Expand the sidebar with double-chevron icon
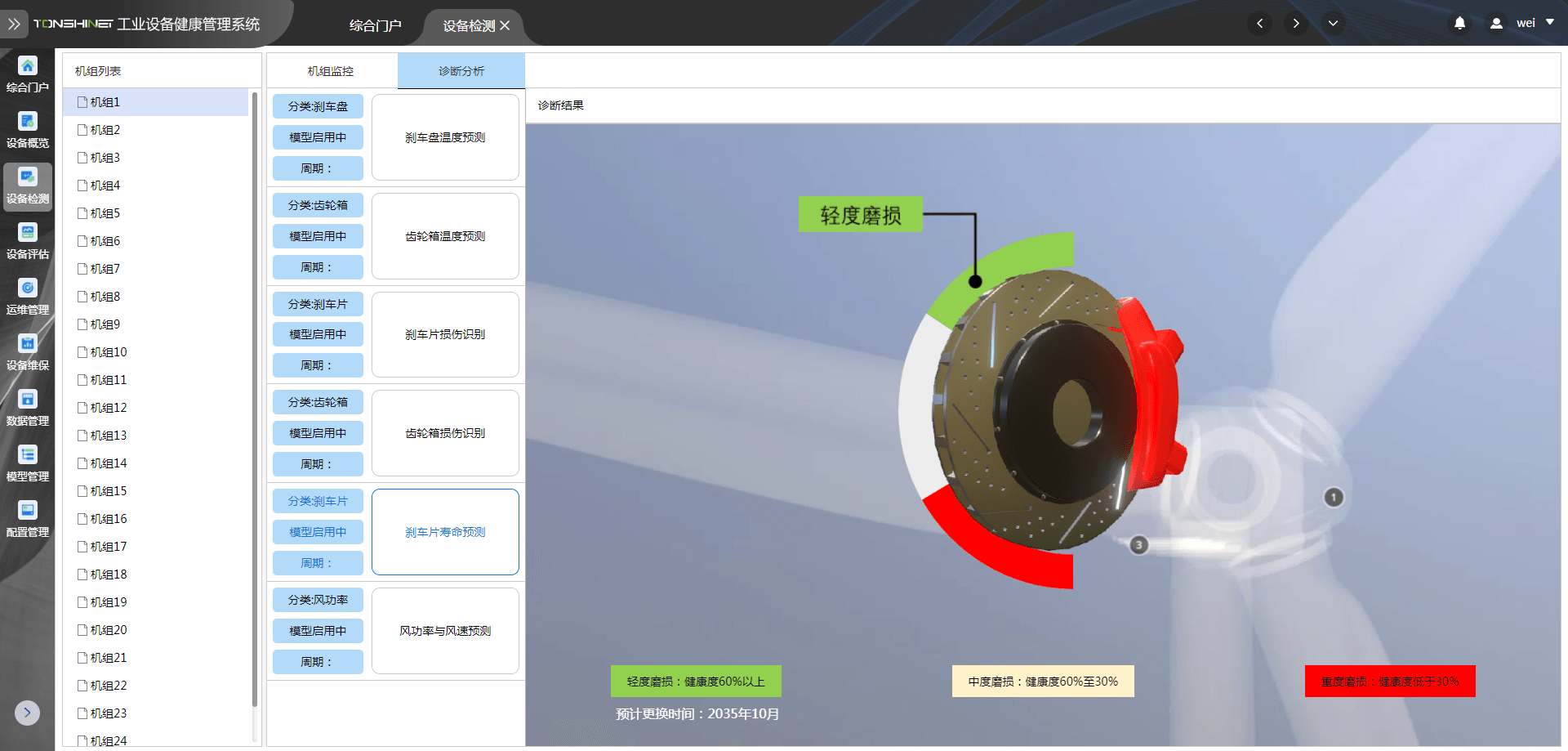 point(14,25)
